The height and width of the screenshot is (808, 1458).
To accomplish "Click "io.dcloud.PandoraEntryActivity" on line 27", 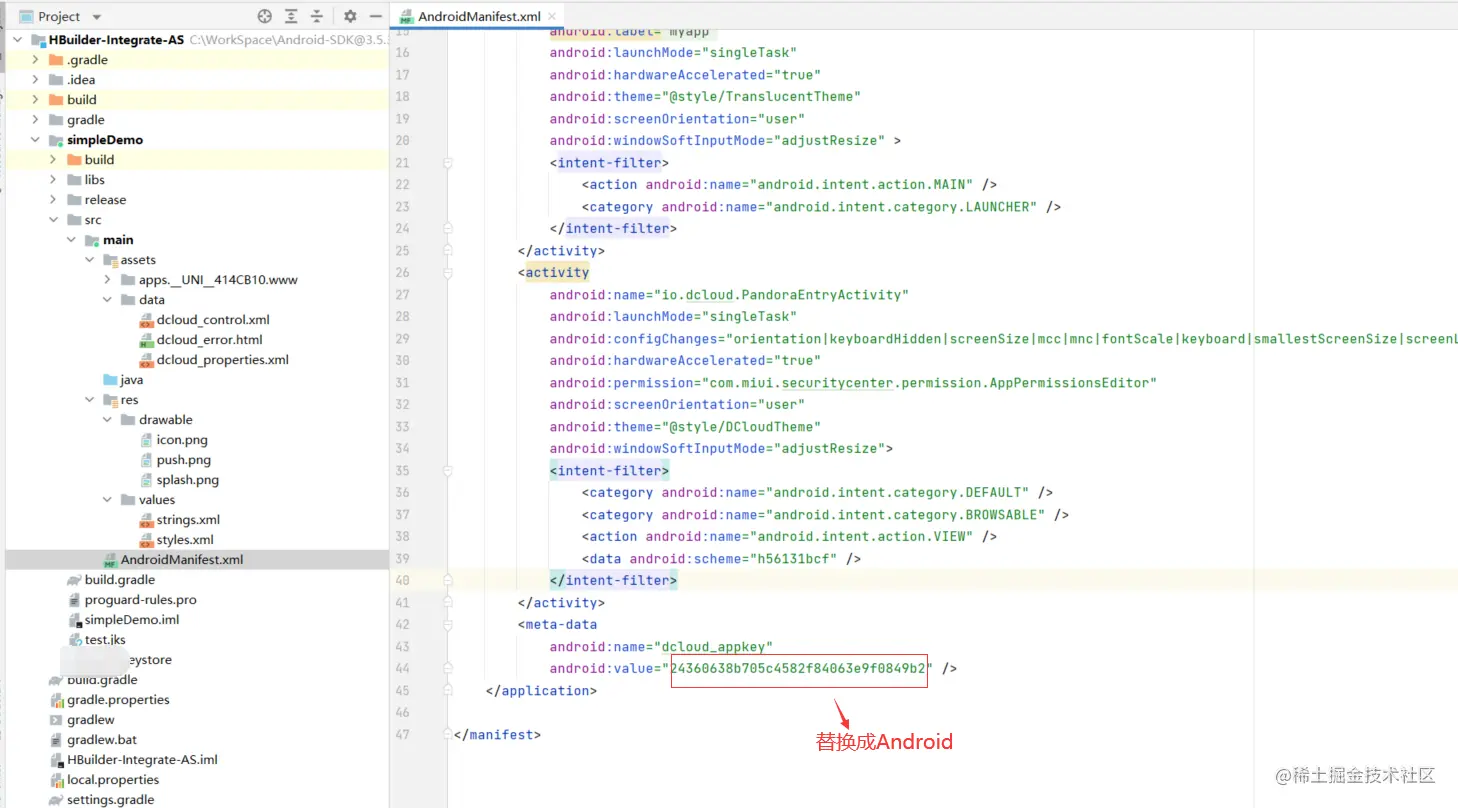I will [782, 295].
